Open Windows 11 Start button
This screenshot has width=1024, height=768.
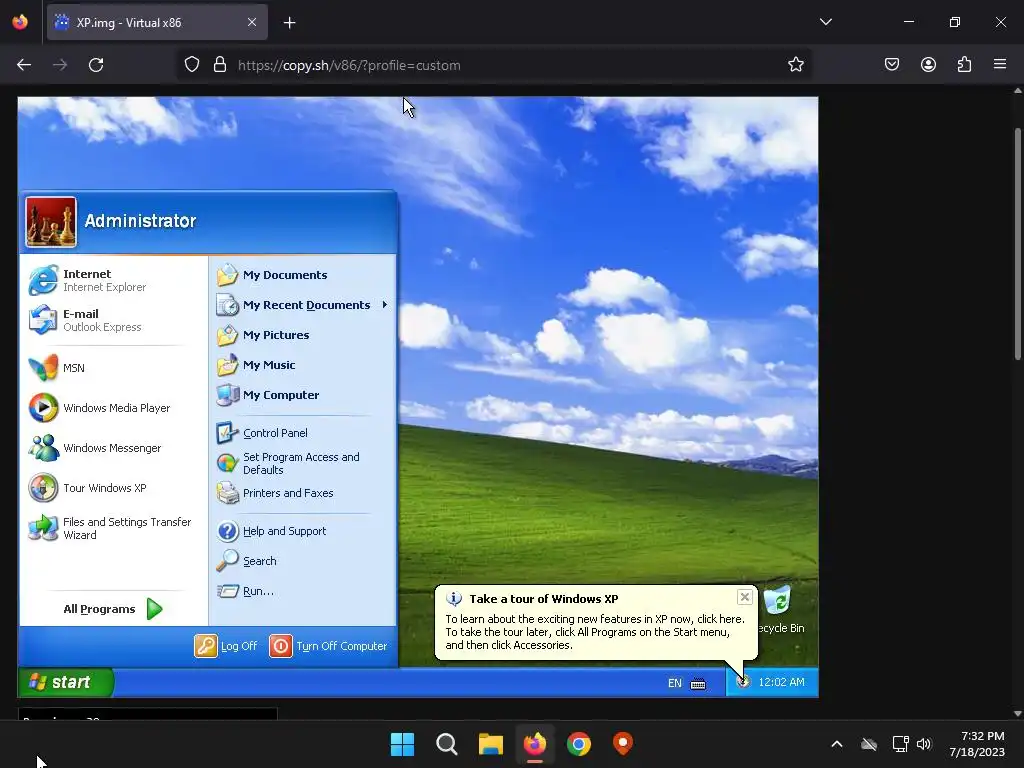tap(402, 744)
